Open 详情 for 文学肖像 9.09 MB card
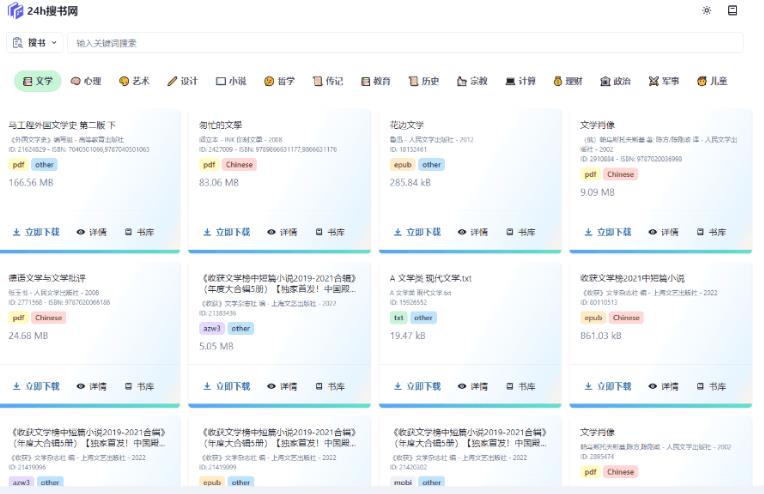Viewport: 764px width, 494px height. 663,232
